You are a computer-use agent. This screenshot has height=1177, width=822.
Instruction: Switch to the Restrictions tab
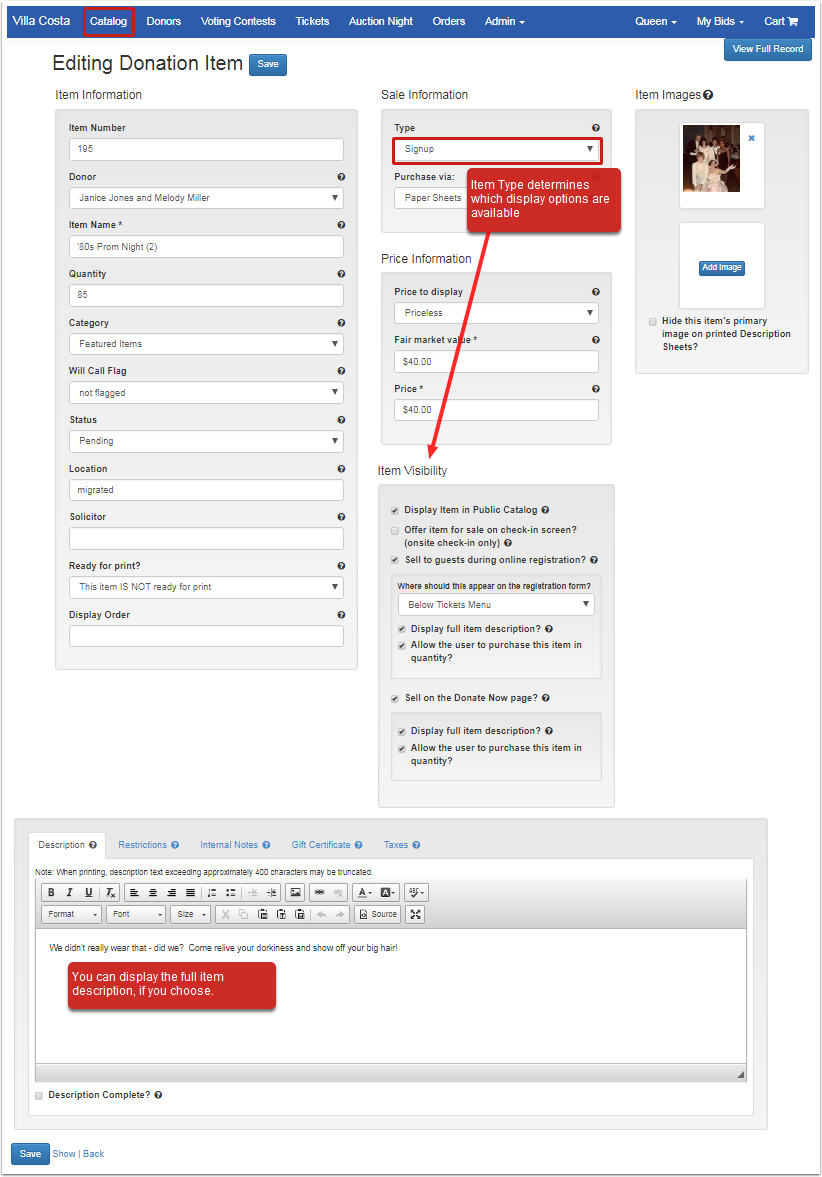click(149, 845)
